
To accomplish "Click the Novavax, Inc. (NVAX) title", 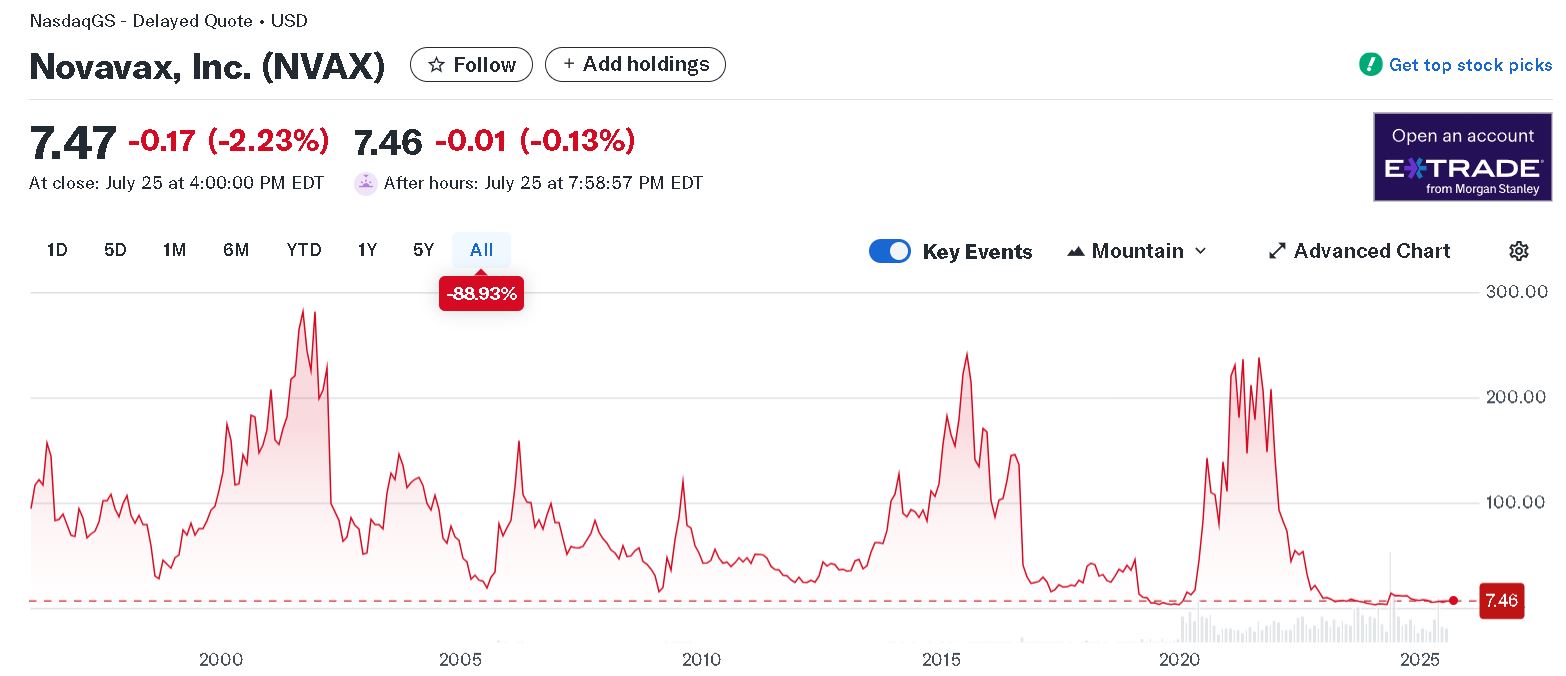I will (x=207, y=66).
